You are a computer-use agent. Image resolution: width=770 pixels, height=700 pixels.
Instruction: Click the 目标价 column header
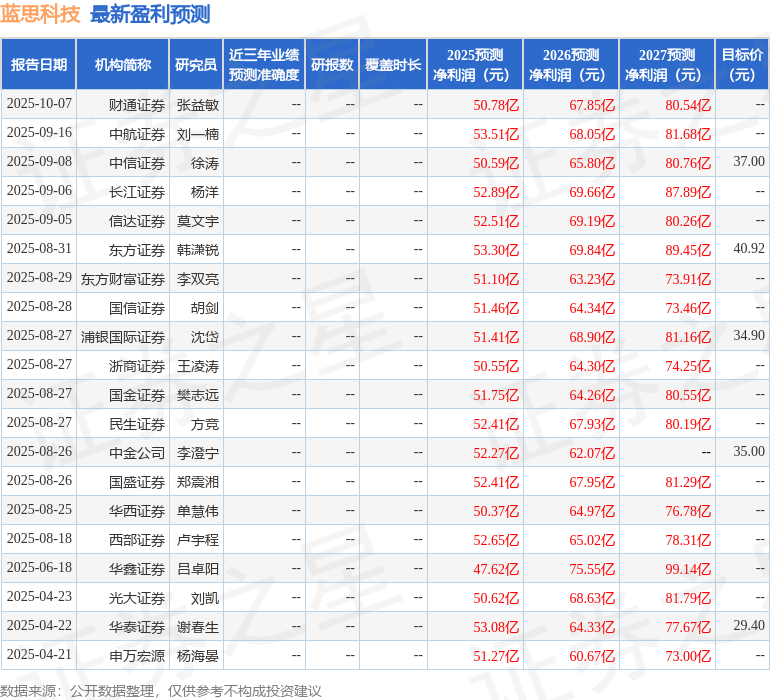point(742,65)
